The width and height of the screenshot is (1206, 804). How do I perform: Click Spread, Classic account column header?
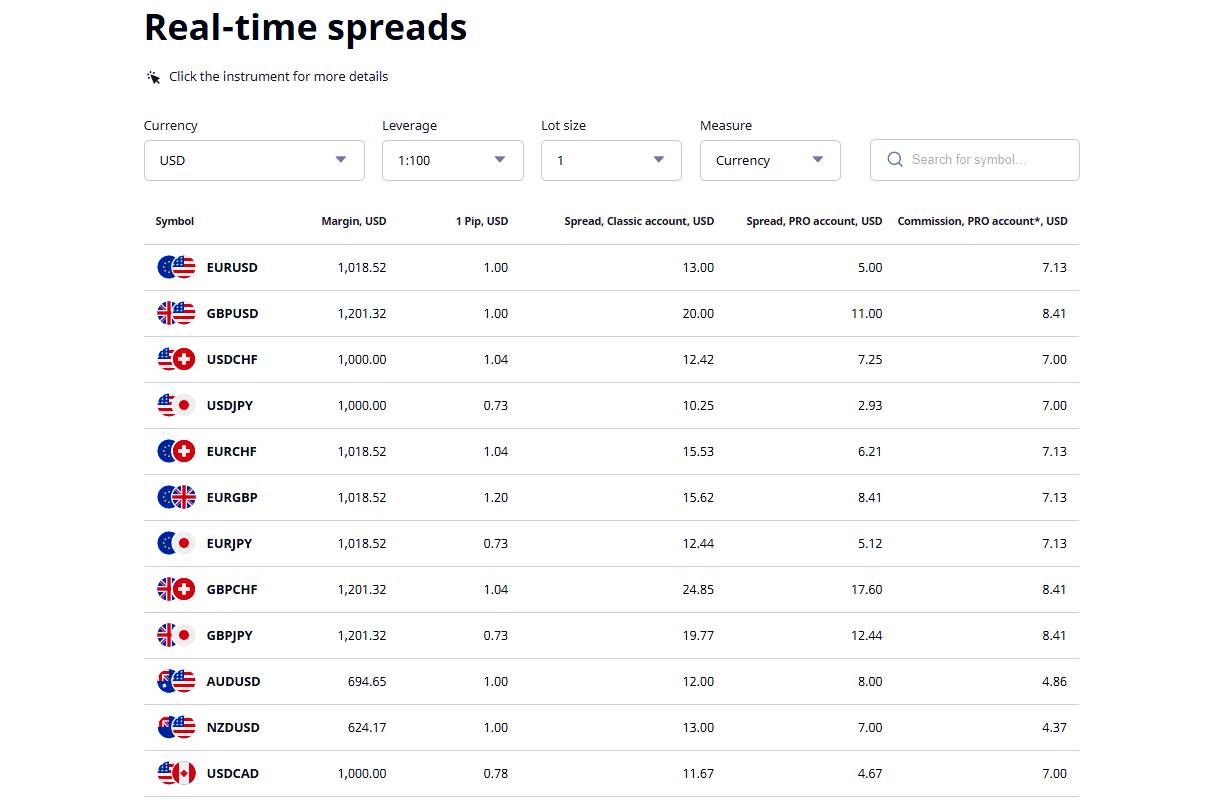pyautogui.click(x=639, y=221)
